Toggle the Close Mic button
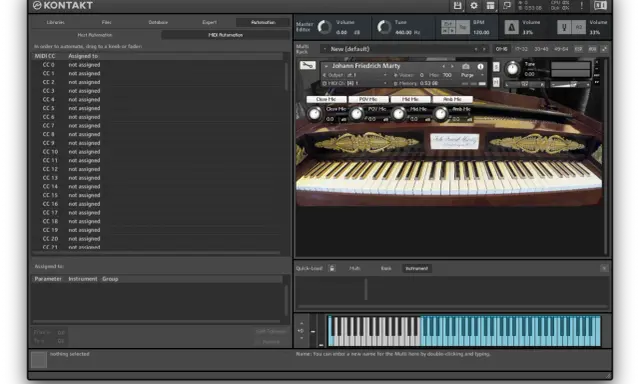 click(x=326, y=99)
